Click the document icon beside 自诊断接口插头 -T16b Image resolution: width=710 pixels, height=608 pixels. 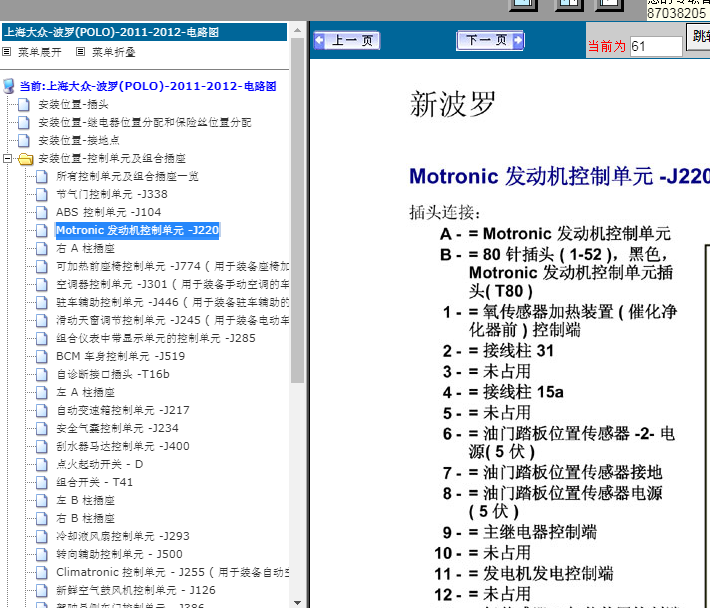pyautogui.click(x=42, y=374)
